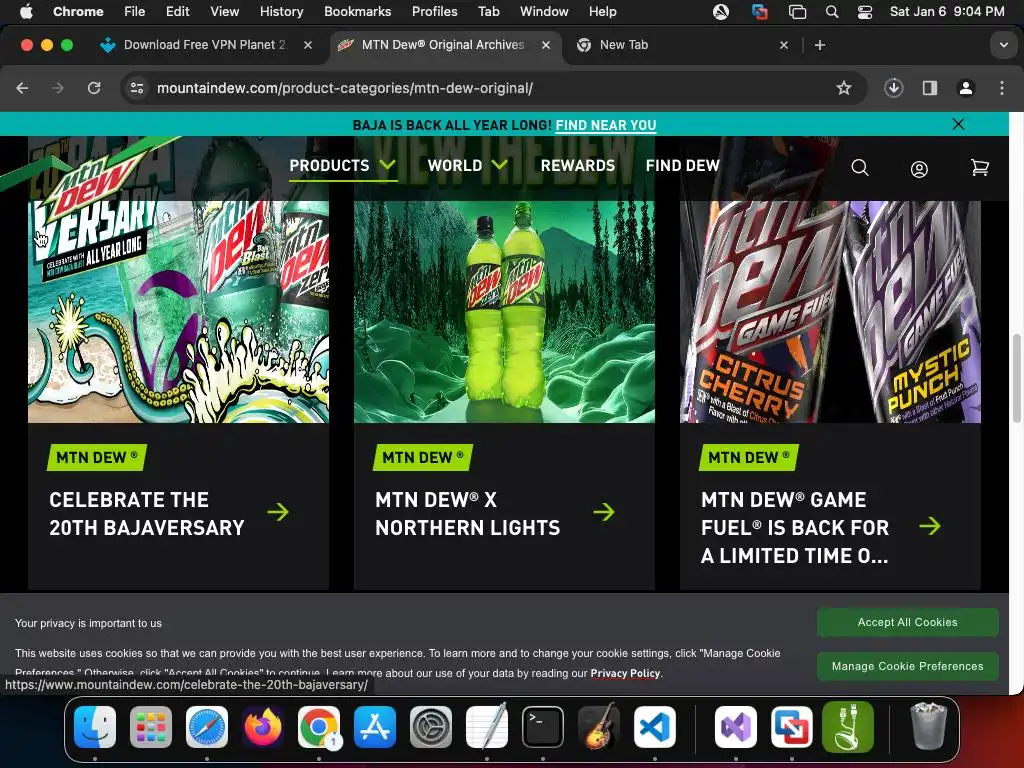The image size is (1024, 768).
Task: Launch Firefox from the Dock
Action: click(263, 727)
